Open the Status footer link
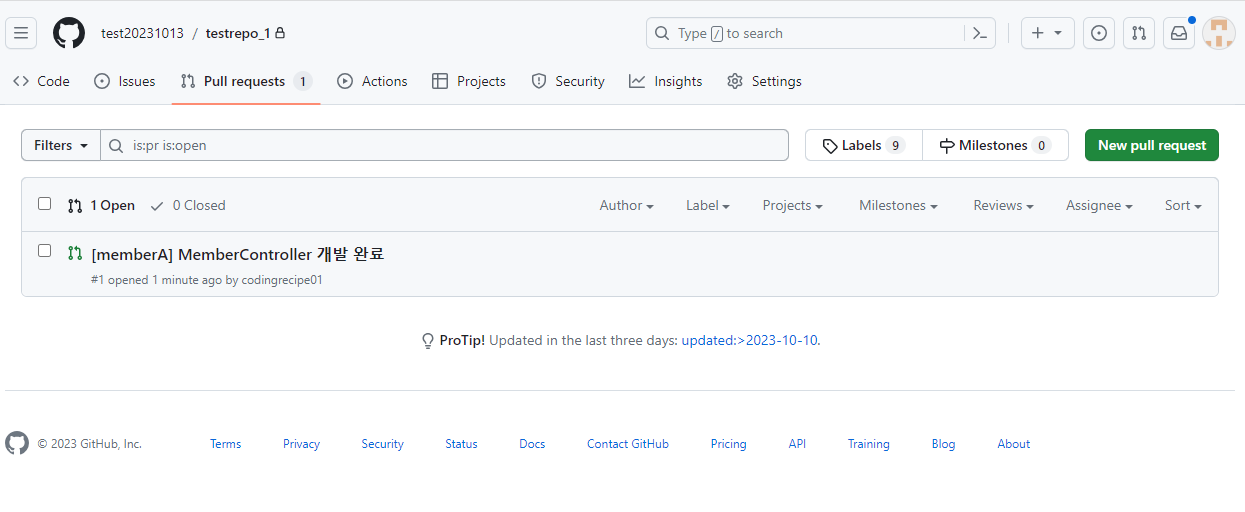1245x512 pixels. pos(461,444)
